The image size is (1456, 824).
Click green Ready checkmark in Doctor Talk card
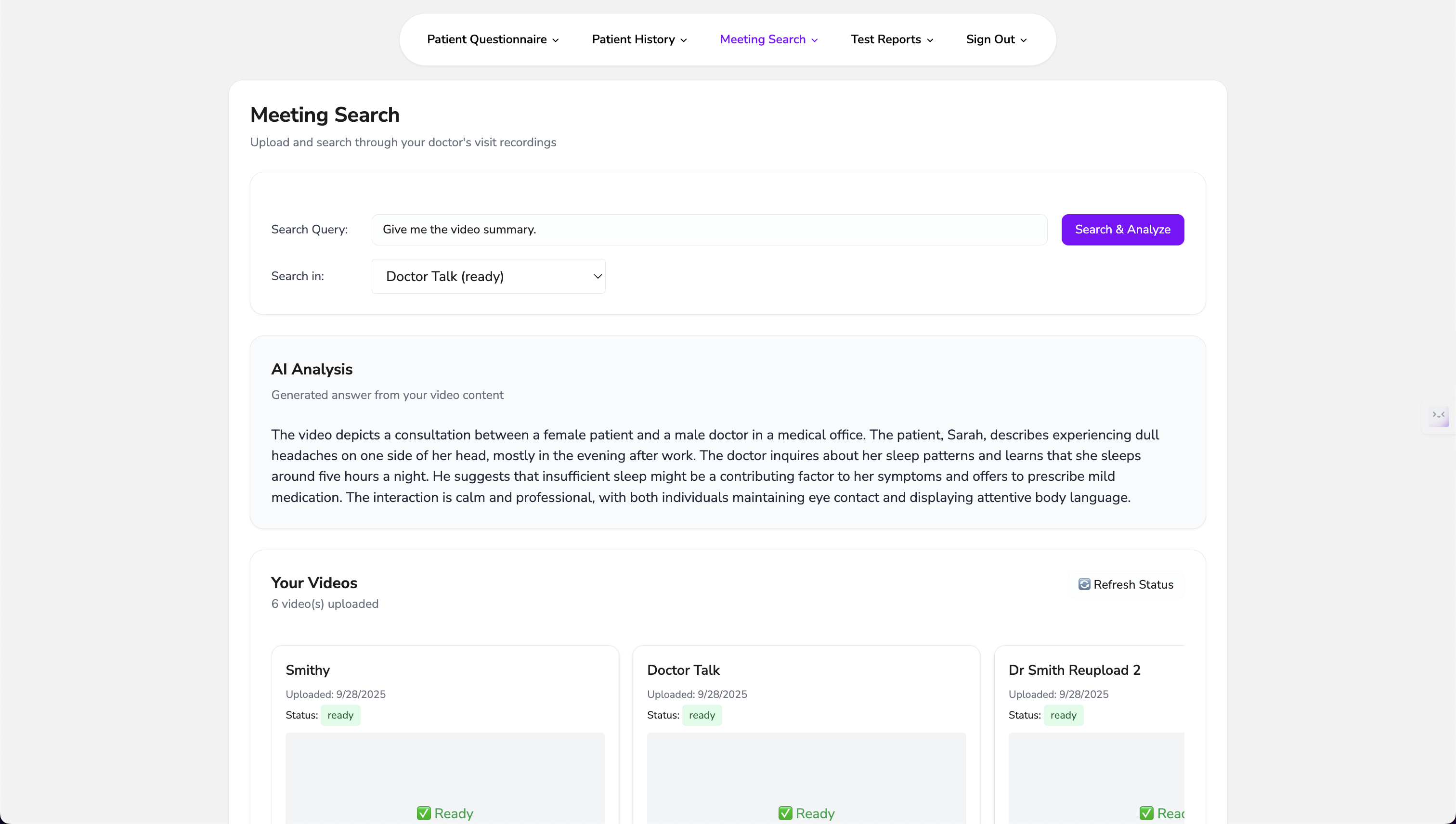785,813
